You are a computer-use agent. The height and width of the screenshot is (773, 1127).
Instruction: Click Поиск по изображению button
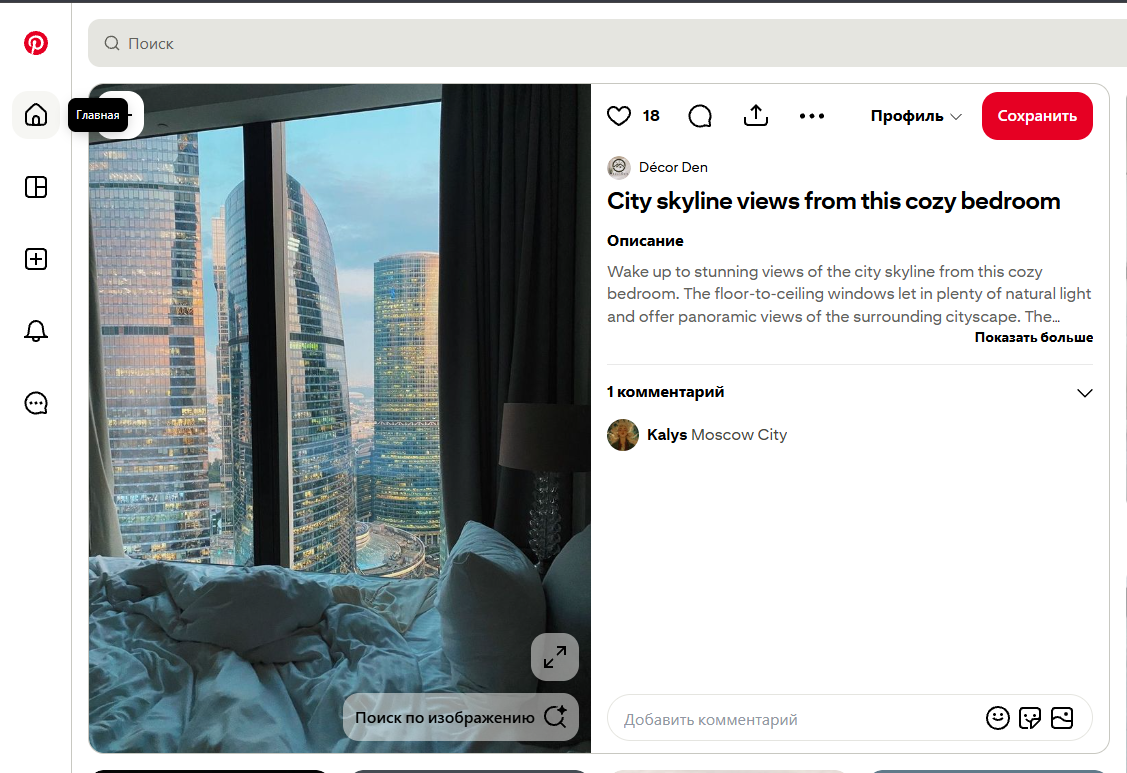[461, 717]
